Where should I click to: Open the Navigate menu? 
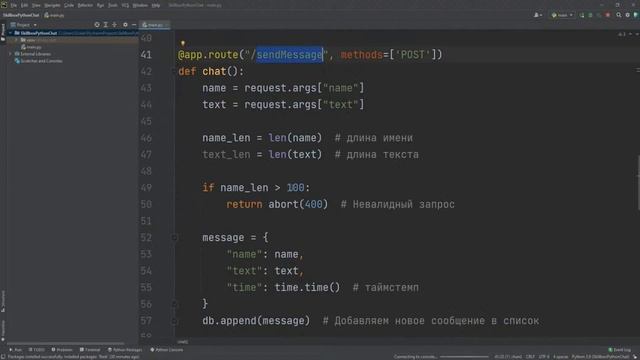pyautogui.click(x=52, y=5)
